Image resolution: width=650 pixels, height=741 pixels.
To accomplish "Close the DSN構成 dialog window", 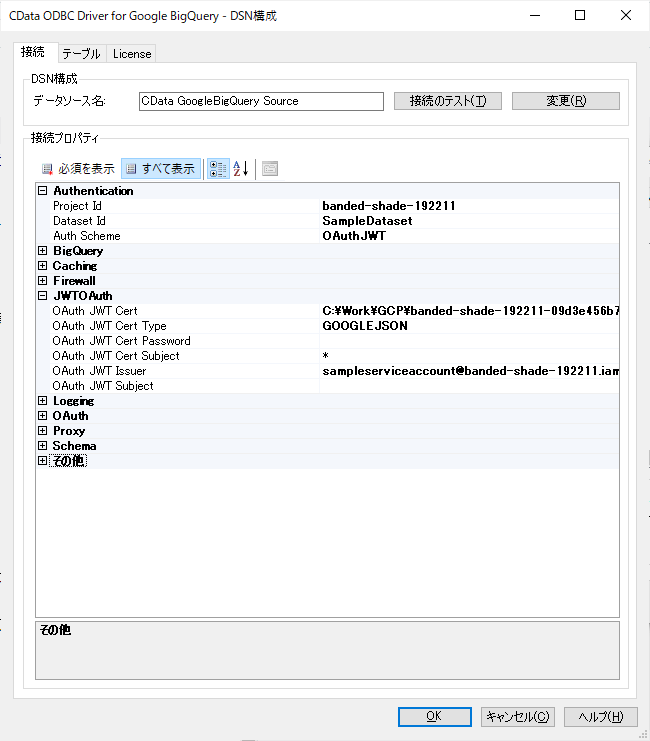I will [626, 16].
